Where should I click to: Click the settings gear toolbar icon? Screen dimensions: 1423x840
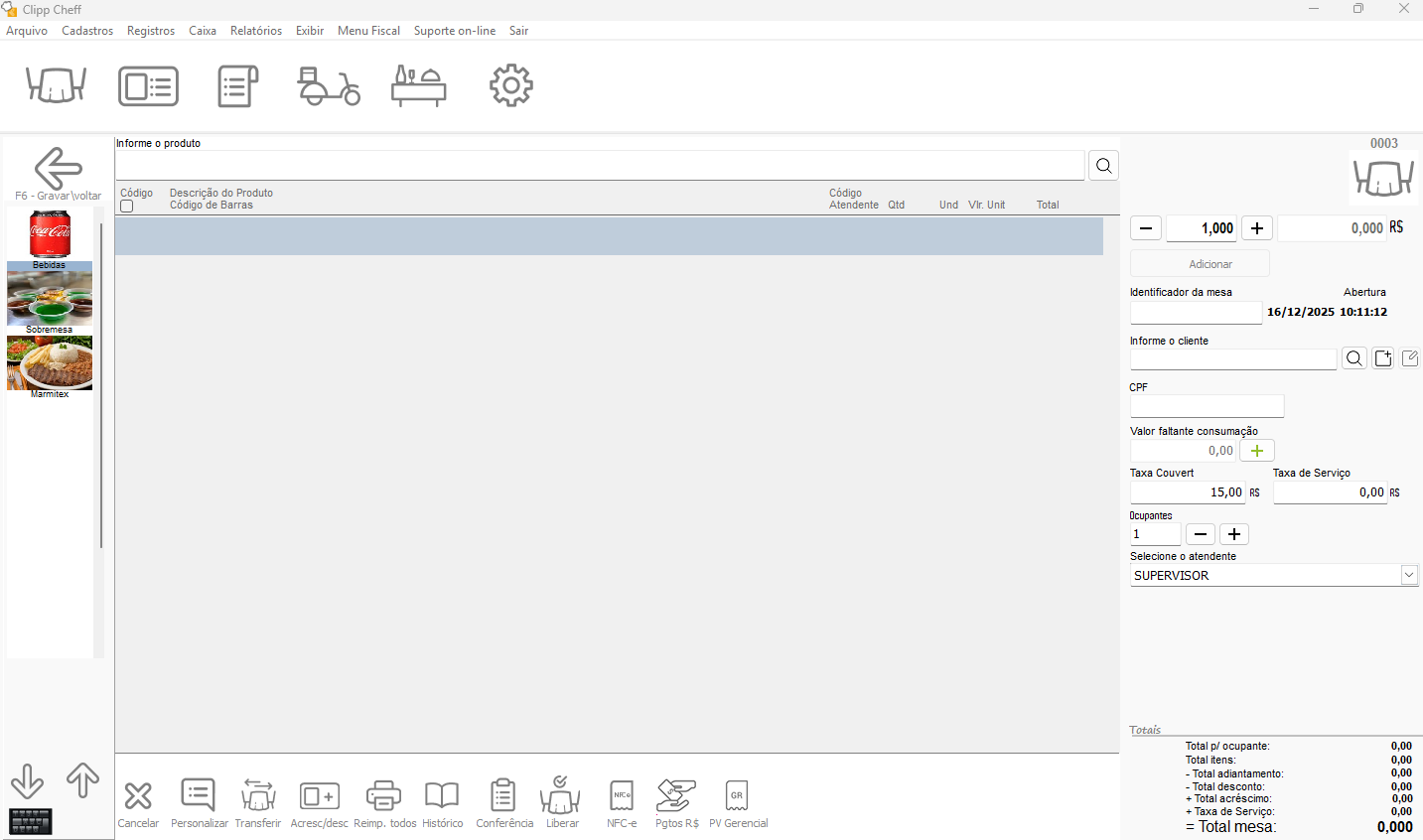pos(510,86)
